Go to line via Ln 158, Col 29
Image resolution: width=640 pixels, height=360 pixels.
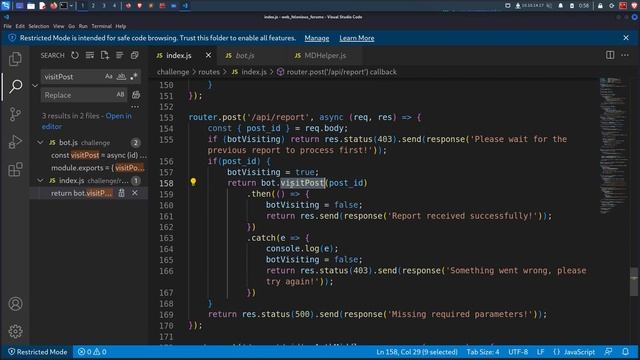(417, 352)
